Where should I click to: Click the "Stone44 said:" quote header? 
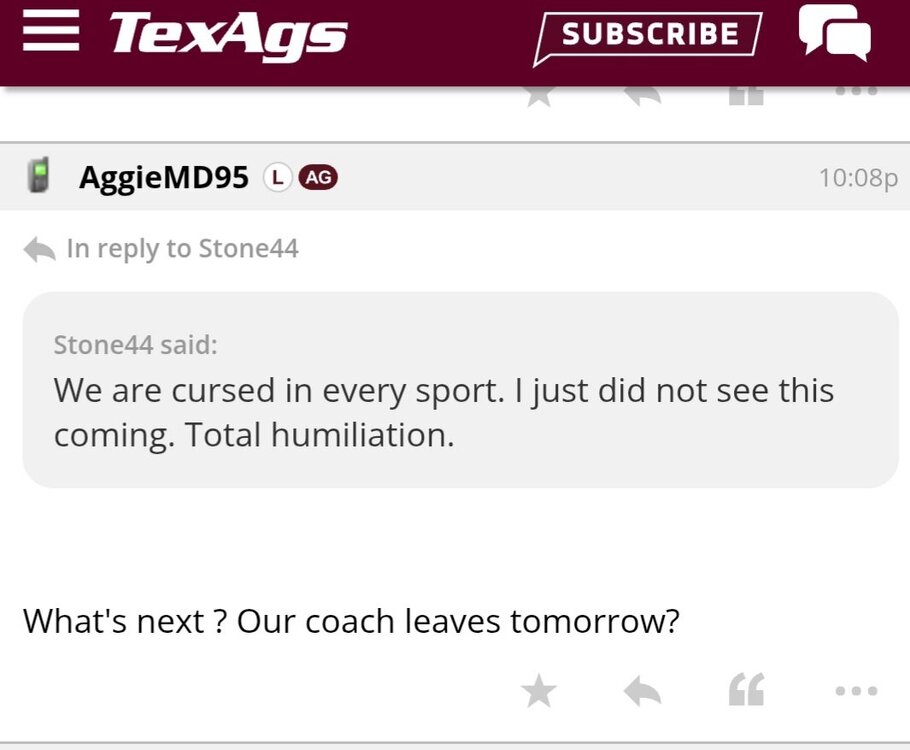(x=135, y=345)
